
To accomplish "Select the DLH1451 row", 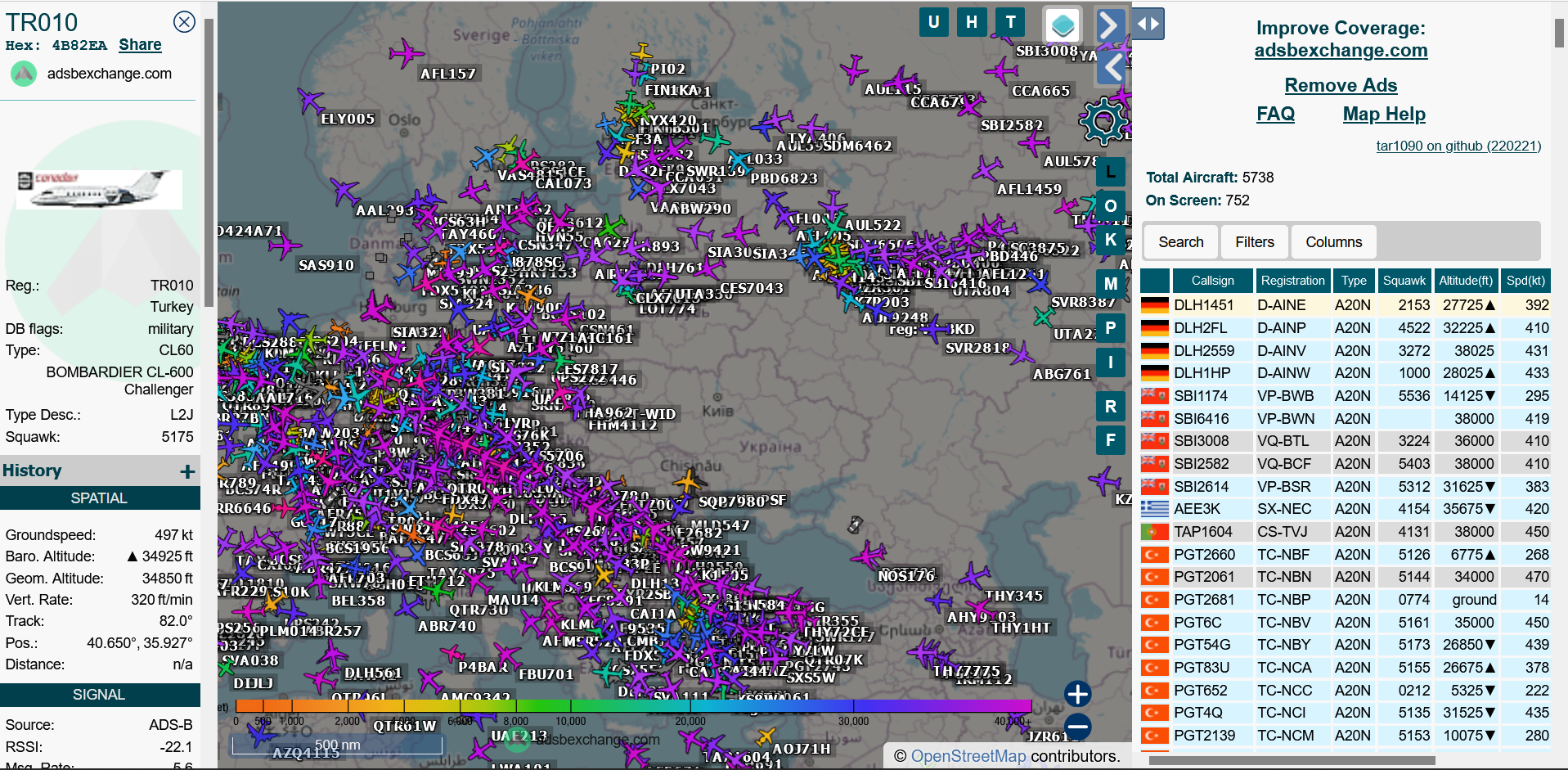I will click(x=1345, y=305).
